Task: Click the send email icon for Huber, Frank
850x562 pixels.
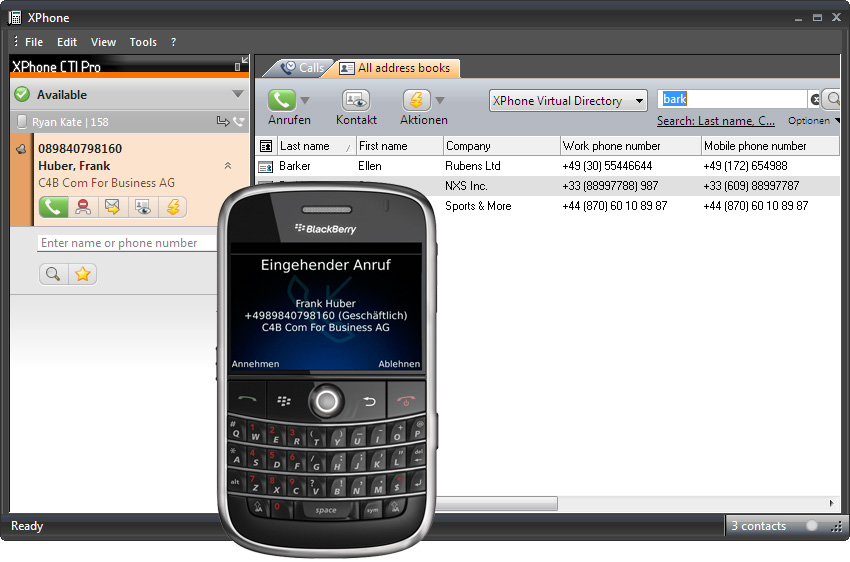Action: (x=113, y=207)
